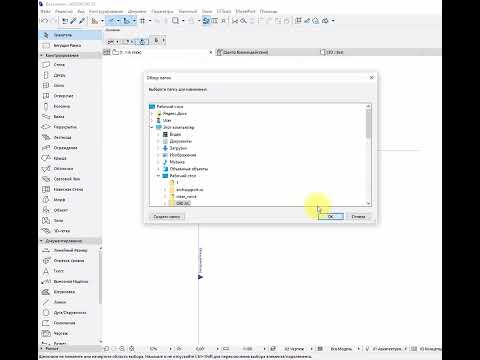The height and width of the screenshot is (360, 480).
Task: Open the Вид menu
Action: click(81, 11)
